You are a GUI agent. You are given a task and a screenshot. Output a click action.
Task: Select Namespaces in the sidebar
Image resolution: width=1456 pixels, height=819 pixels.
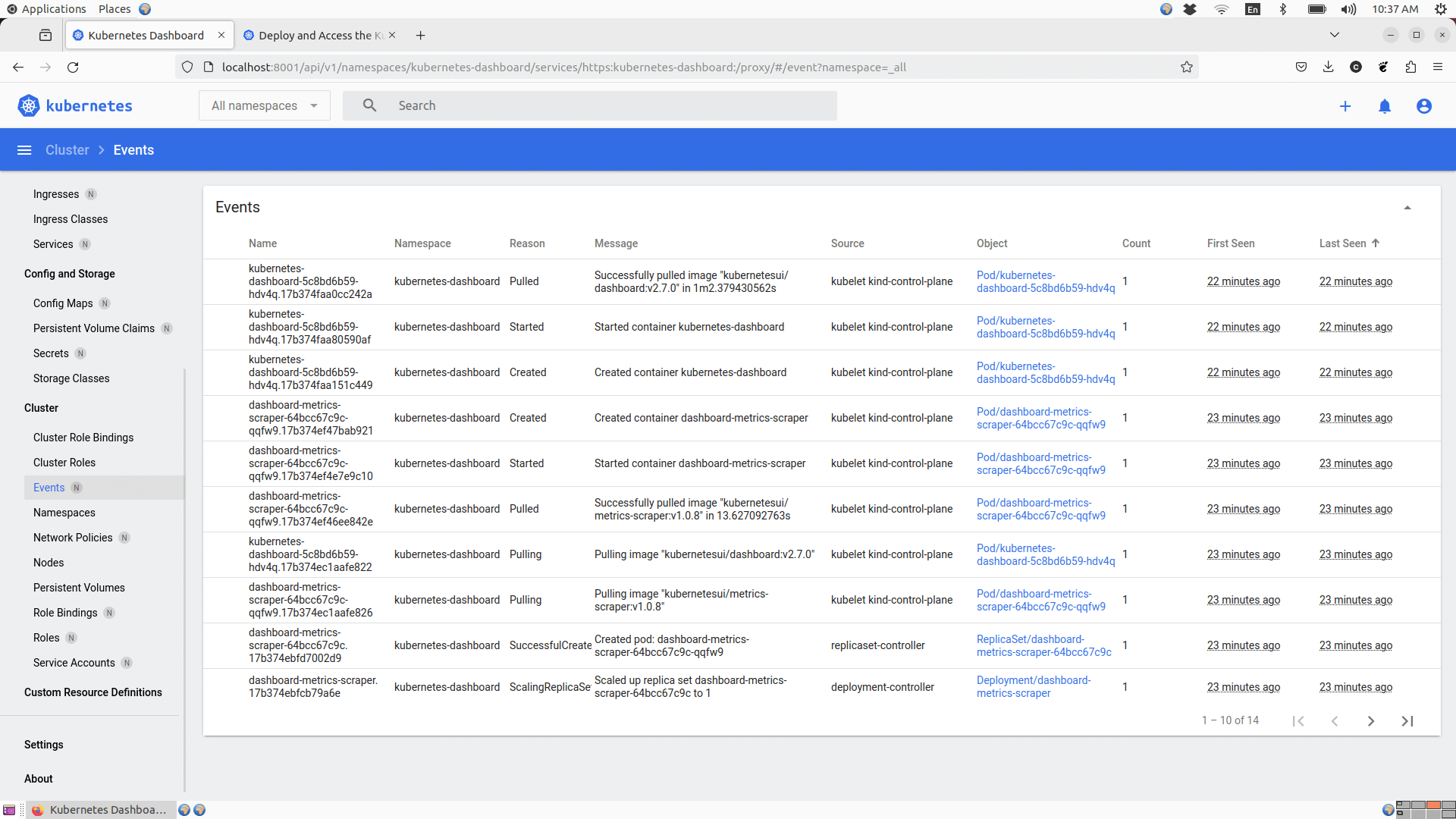(64, 513)
